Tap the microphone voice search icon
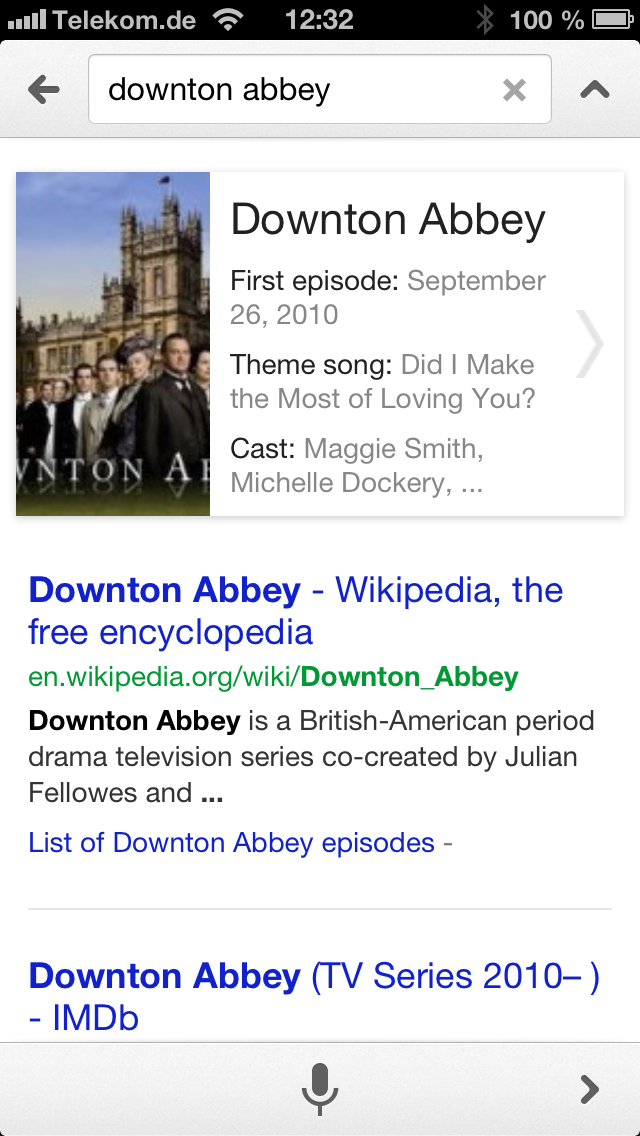The image size is (640, 1136). (x=320, y=1088)
